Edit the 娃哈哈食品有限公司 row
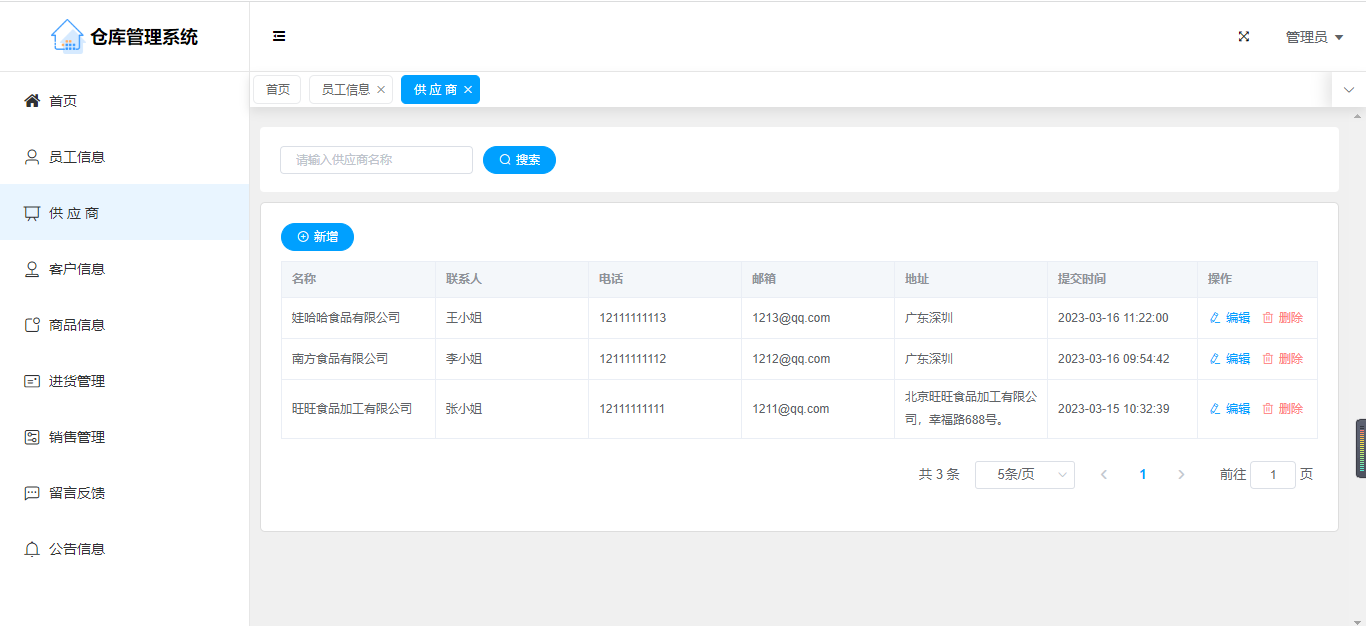The height and width of the screenshot is (626, 1366). click(1230, 318)
